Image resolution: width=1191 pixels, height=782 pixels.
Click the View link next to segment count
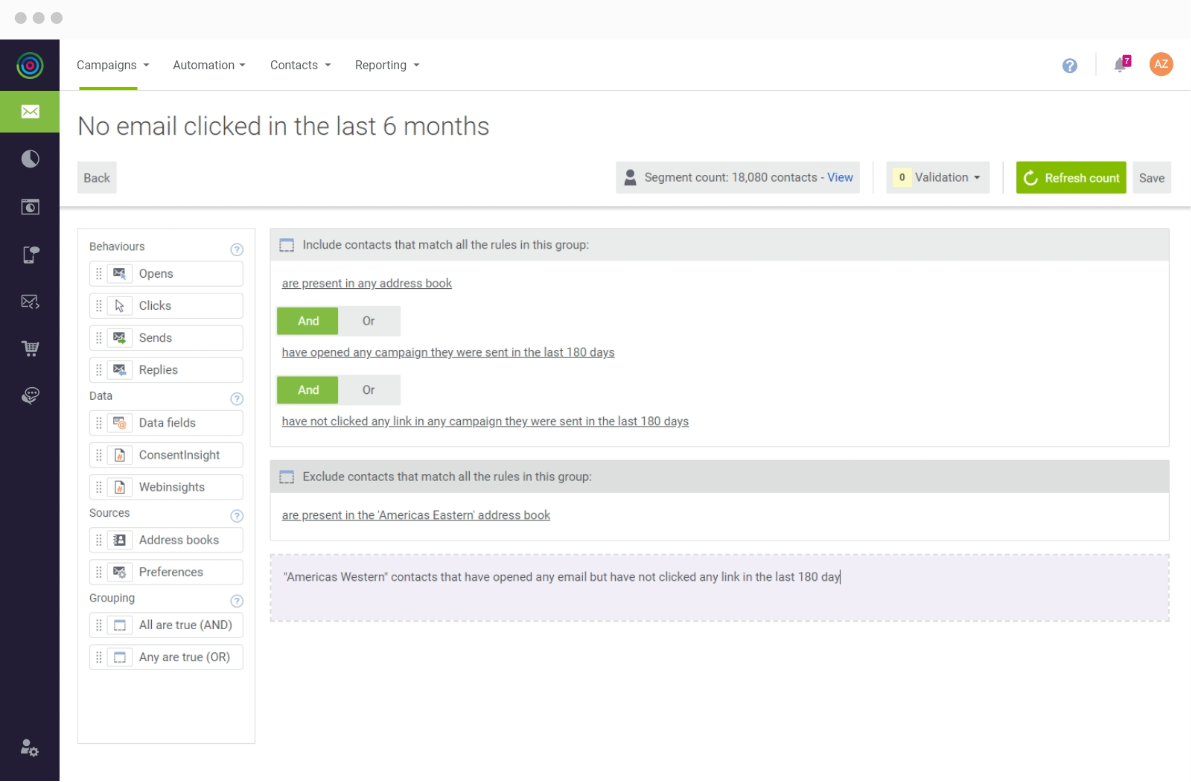(840, 177)
